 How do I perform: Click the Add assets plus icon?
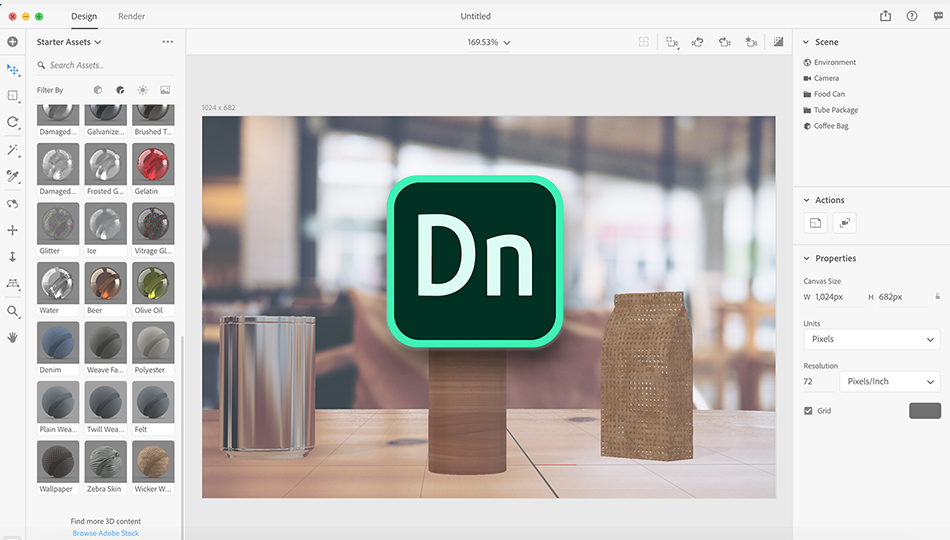click(12, 42)
